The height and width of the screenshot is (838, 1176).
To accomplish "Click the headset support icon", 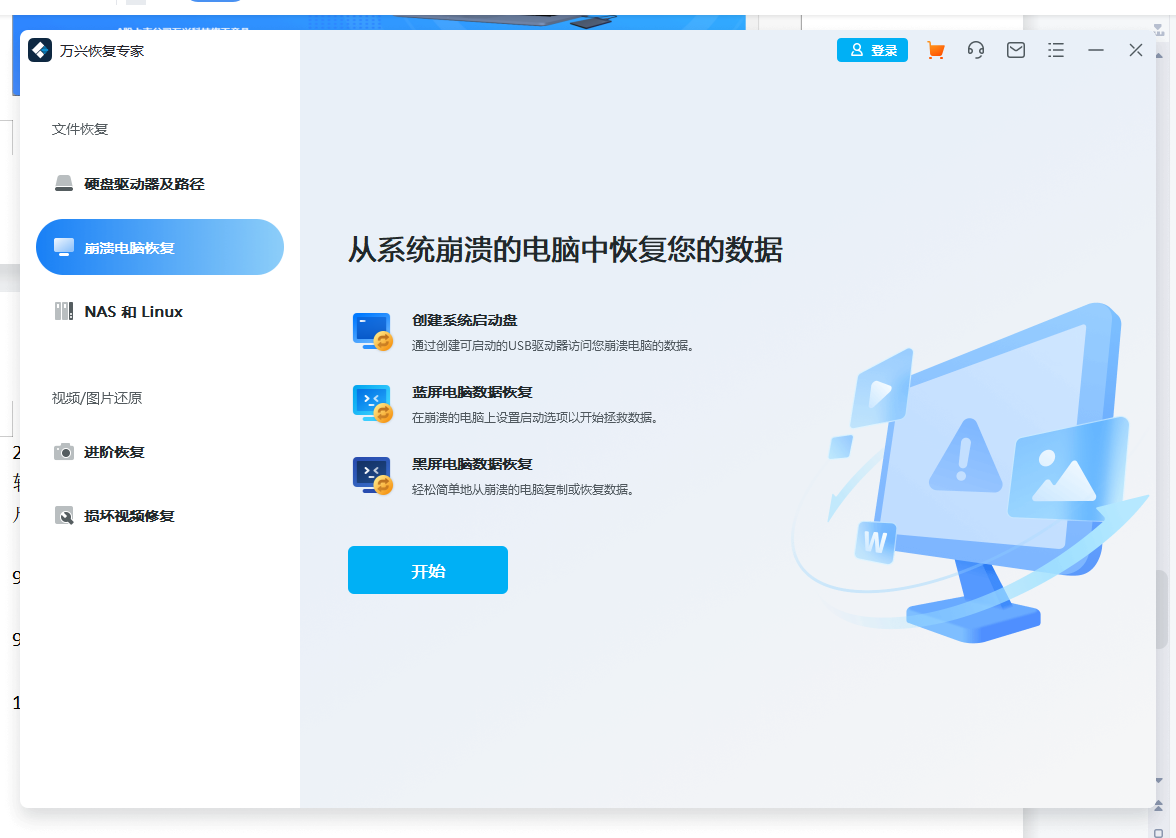I will [x=976, y=50].
